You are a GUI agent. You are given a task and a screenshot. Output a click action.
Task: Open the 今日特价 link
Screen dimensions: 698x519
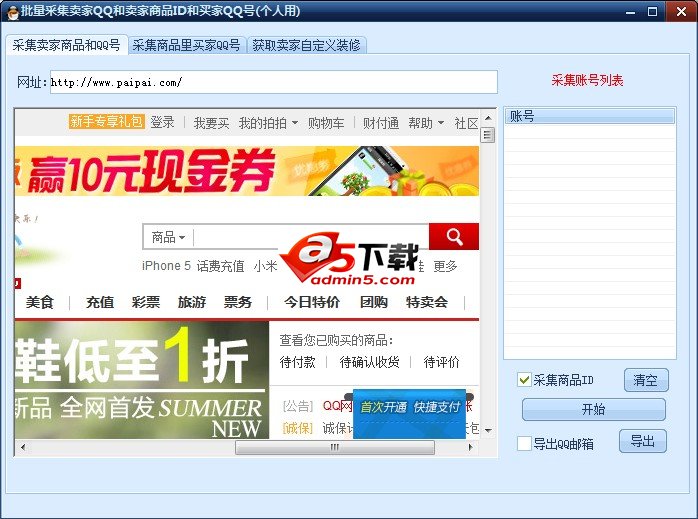tap(312, 302)
